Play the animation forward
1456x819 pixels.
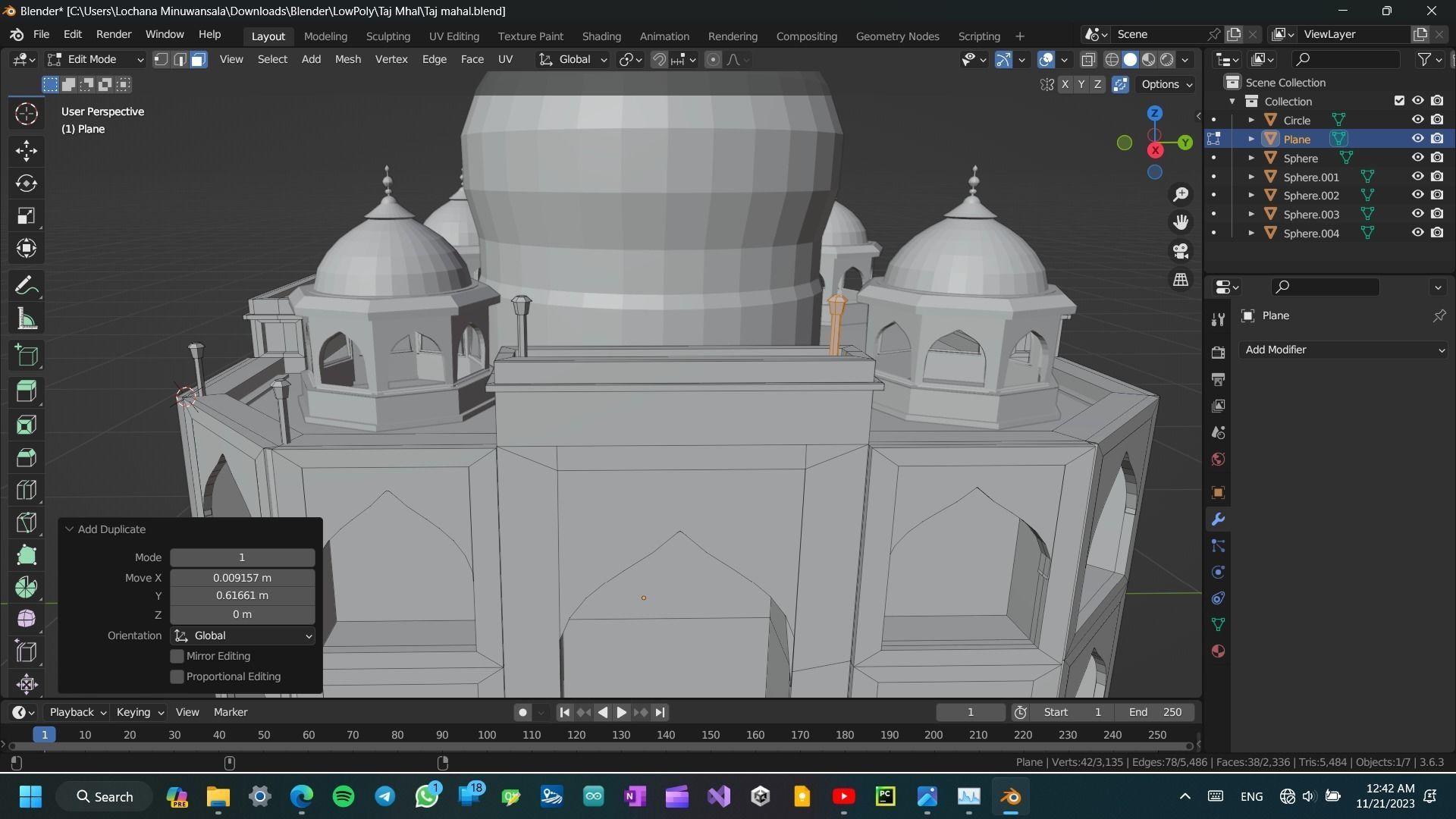coord(621,712)
